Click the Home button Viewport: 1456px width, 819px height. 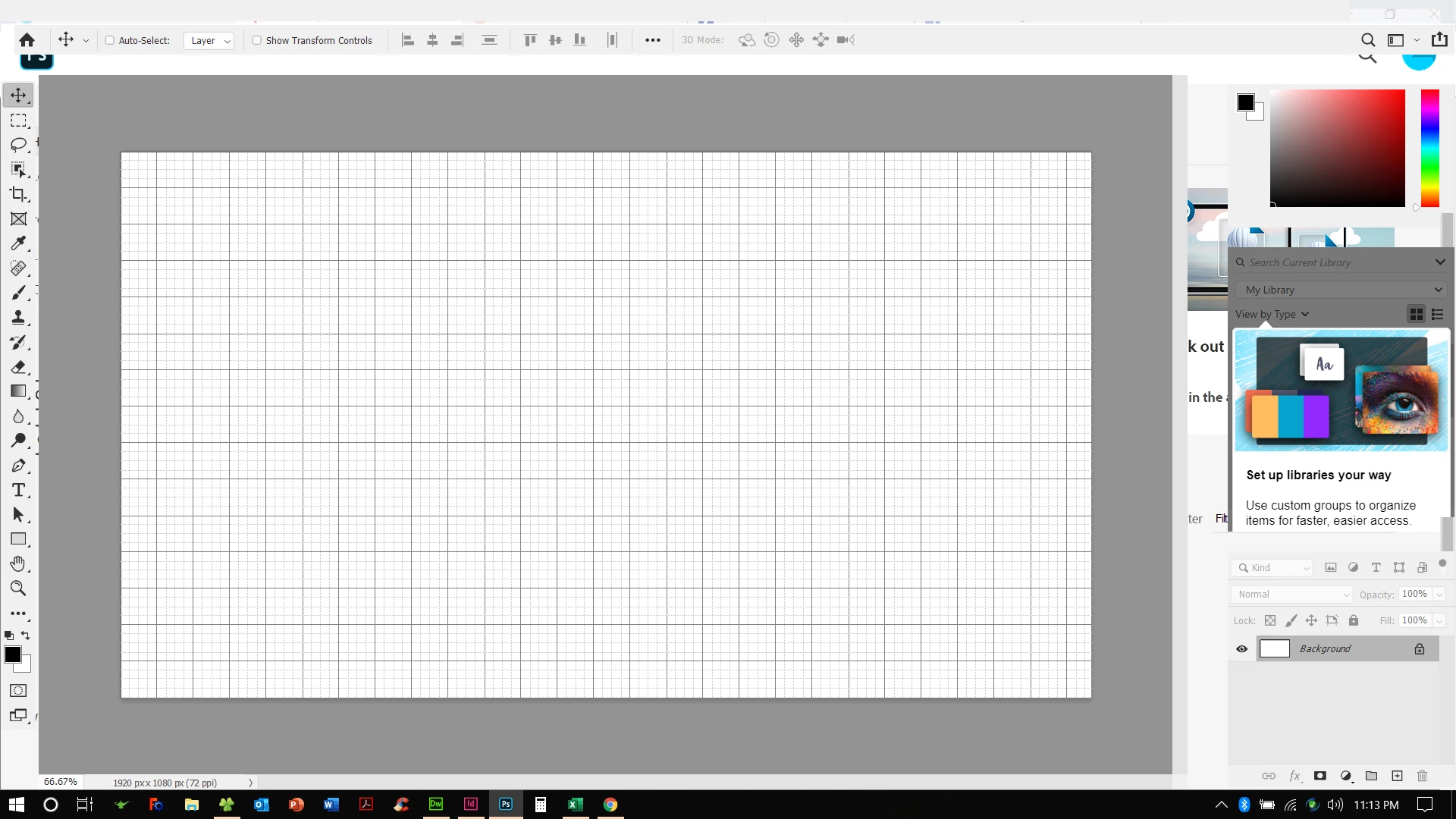click(x=27, y=40)
